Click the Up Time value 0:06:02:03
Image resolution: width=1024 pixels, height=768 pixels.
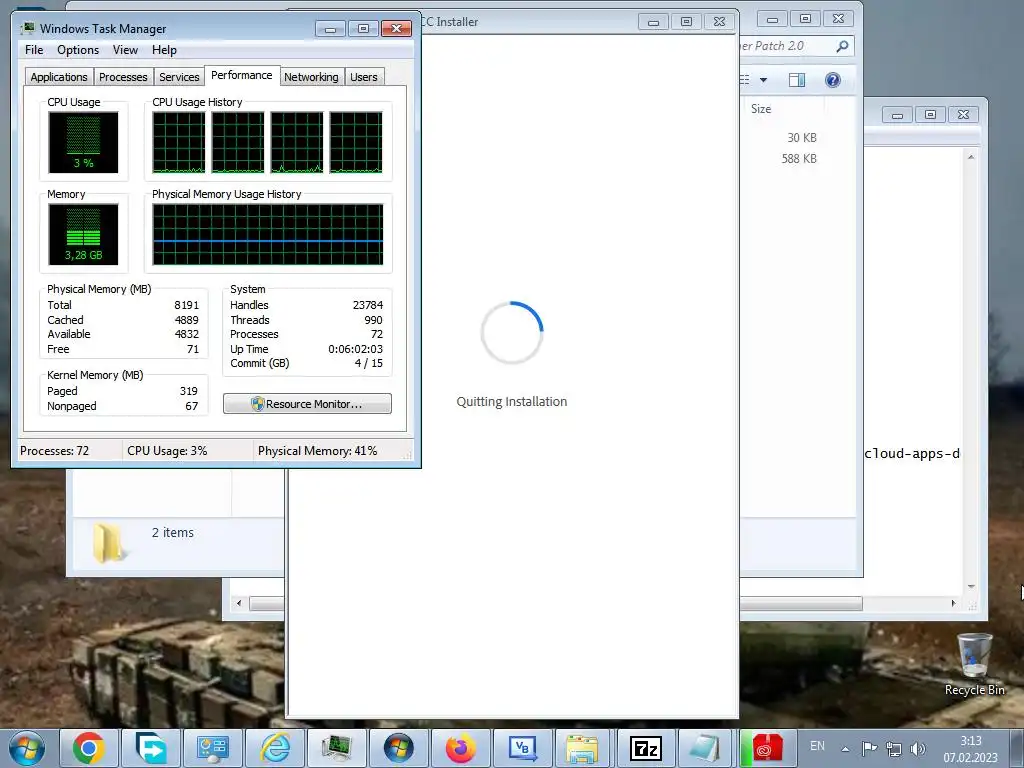(x=355, y=349)
